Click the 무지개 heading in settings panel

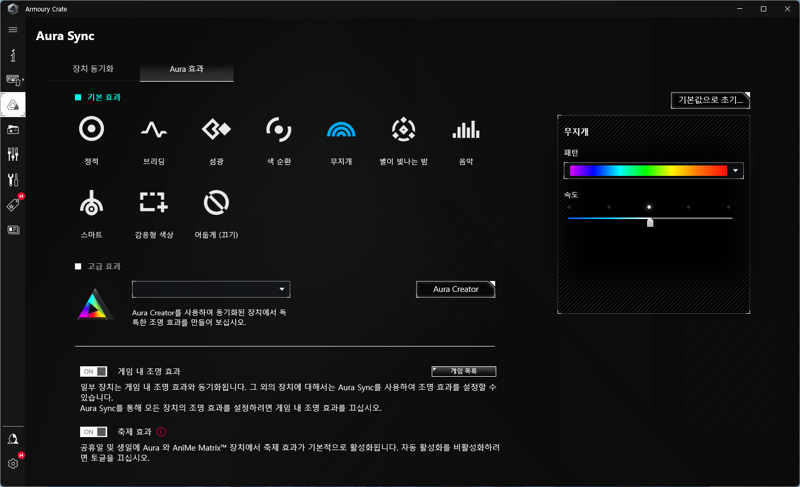[576, 132]
